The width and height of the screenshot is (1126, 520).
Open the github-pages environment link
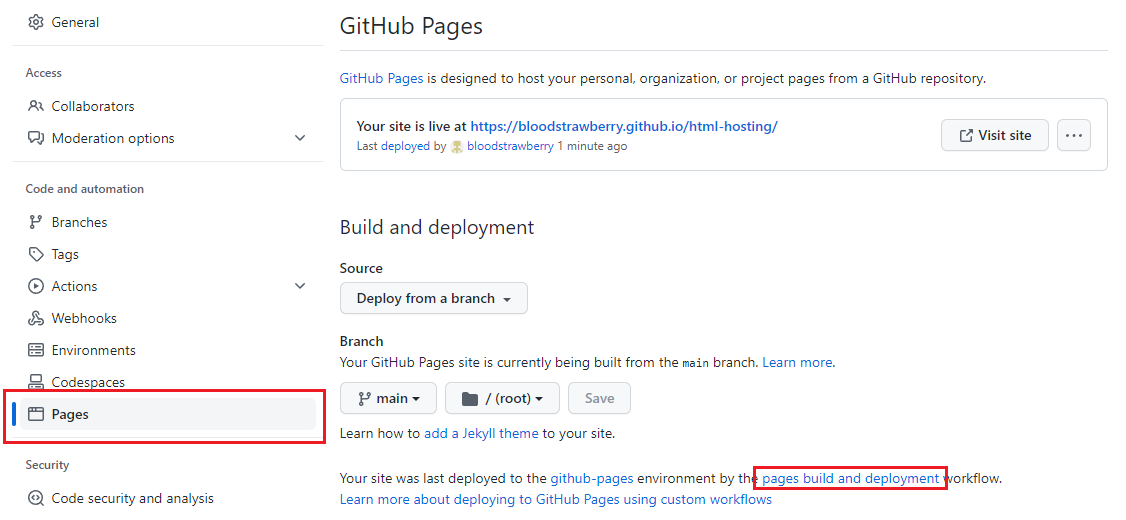tap(592, 478)
